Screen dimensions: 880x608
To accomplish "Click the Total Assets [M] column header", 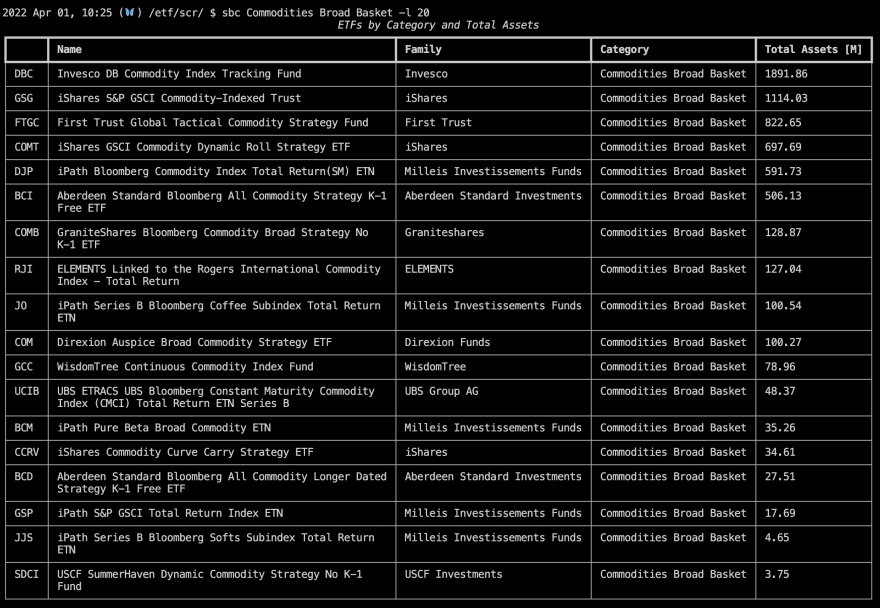I will pyautogui.click(x=813, y=49).
